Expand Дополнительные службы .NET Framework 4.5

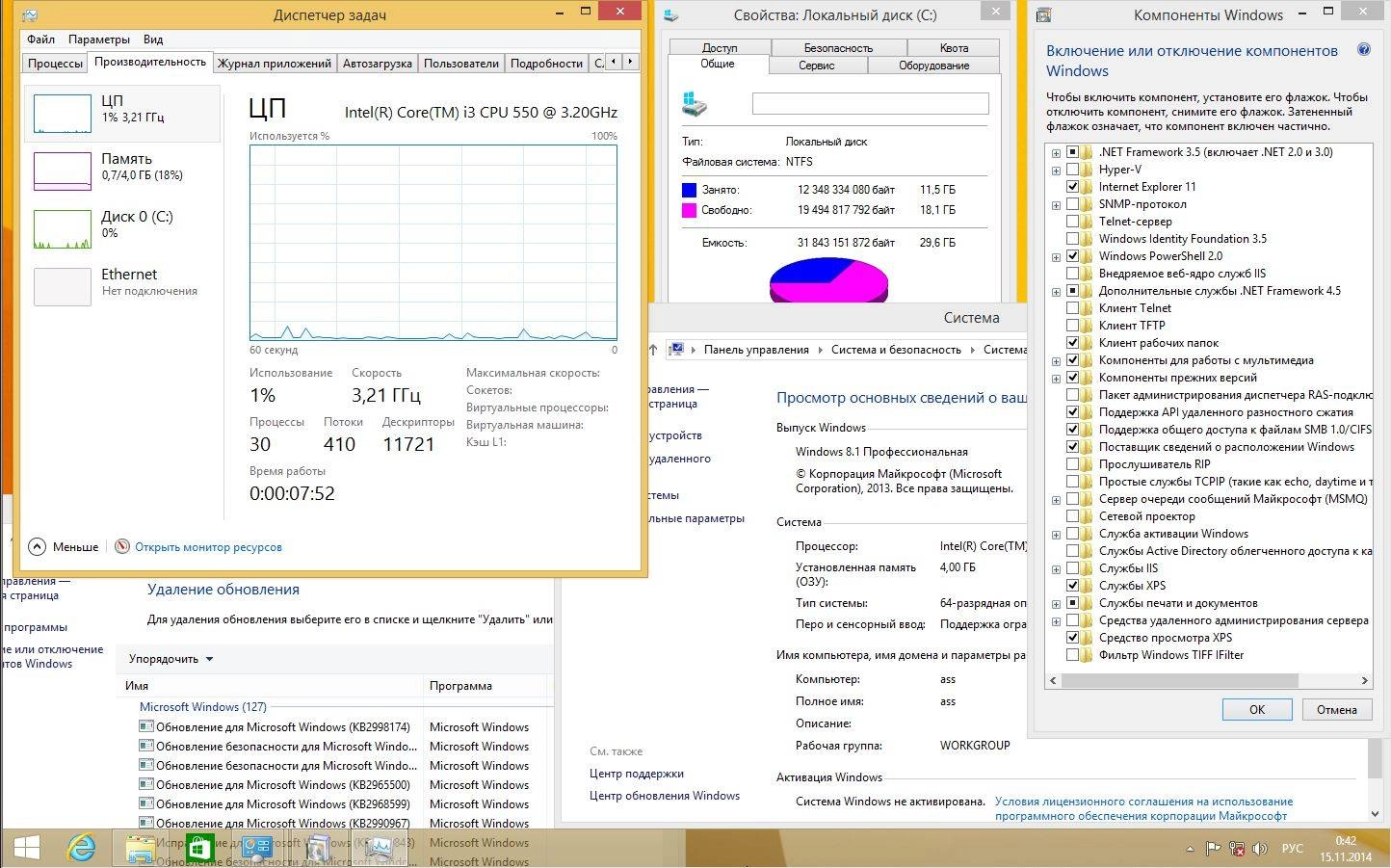pos(1057,291)
